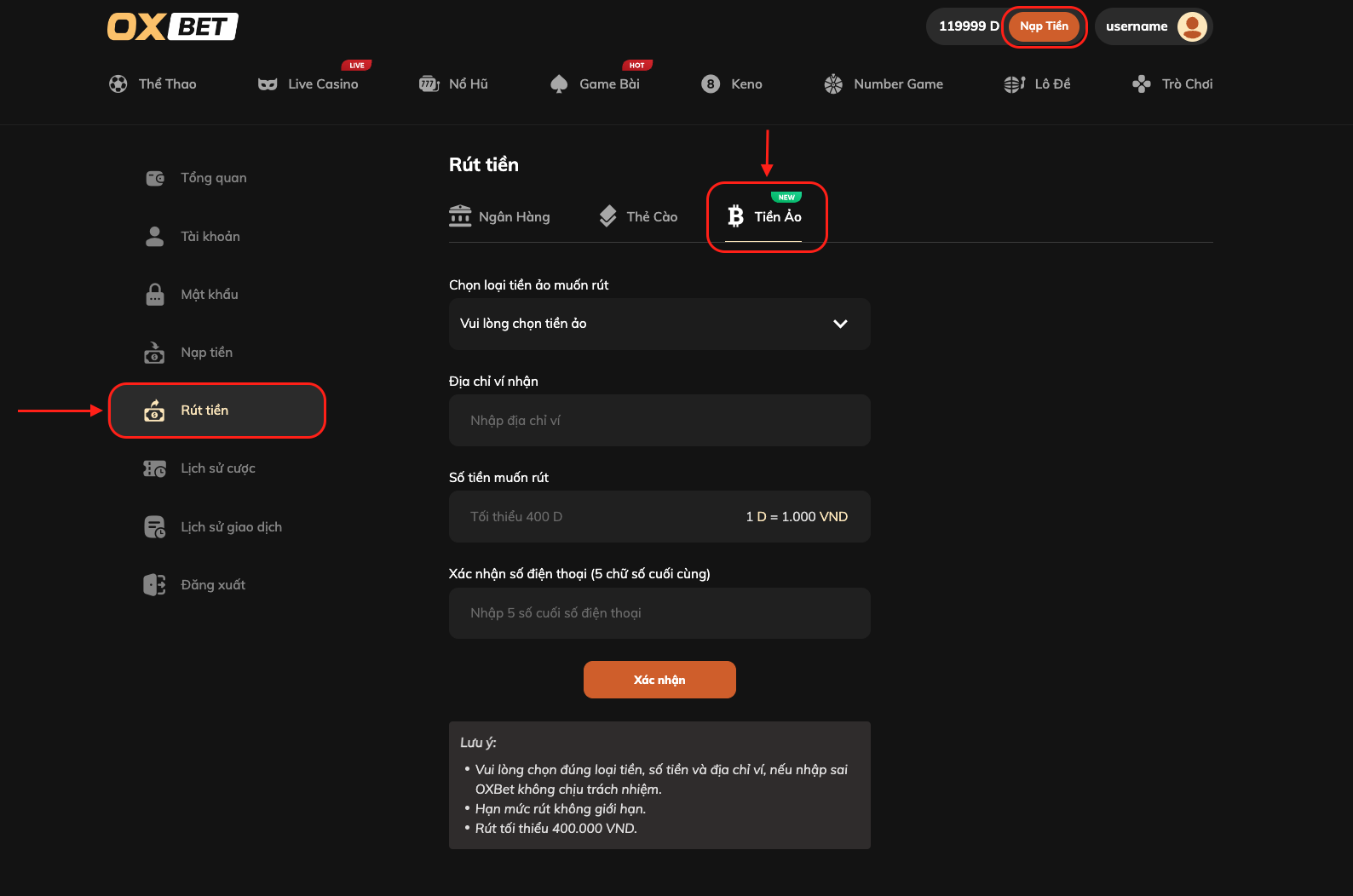Click the wallet icon beside Tổng quan
Image resolution: width=1353 pixels, height=896 pixels.
(155, 178)
